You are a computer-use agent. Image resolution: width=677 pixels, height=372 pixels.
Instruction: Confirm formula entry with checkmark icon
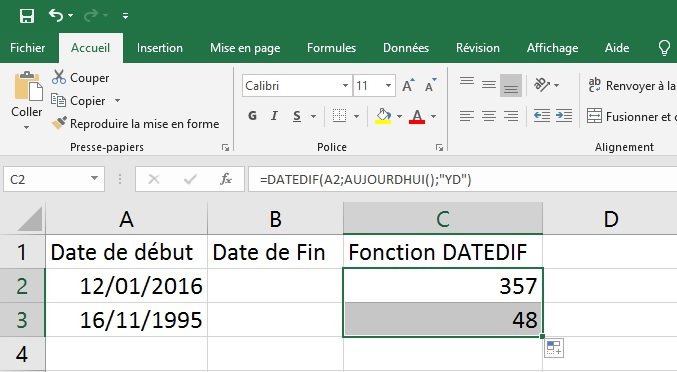click(190, 179)
